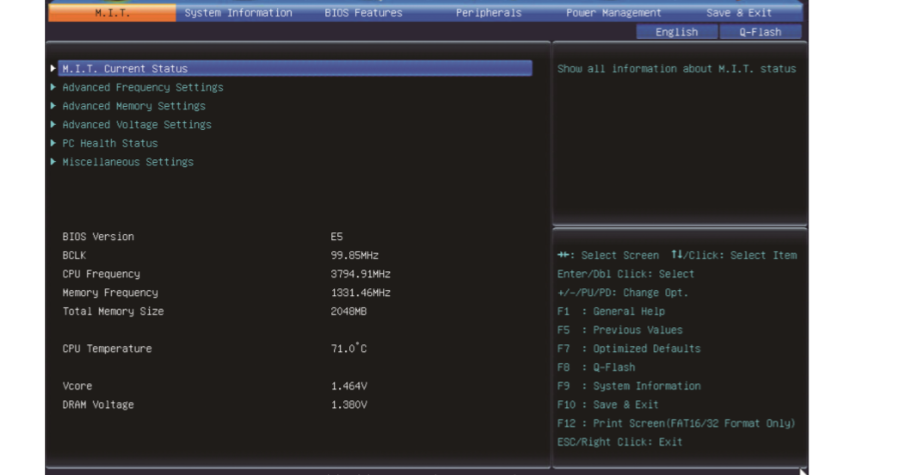Viewport: 900px width, 475px height.
Task: Expand the M.I.T. Current Status arrow
Action: click(x=53, y=69)
